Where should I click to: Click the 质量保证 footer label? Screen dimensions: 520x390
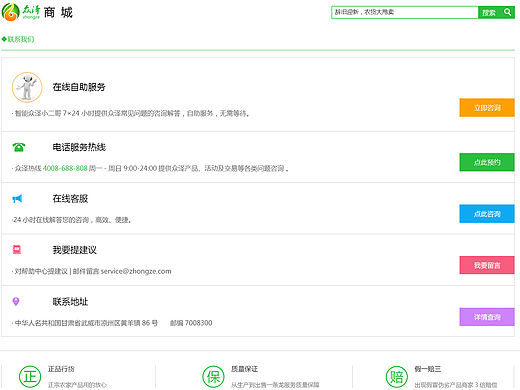point(245,369)
